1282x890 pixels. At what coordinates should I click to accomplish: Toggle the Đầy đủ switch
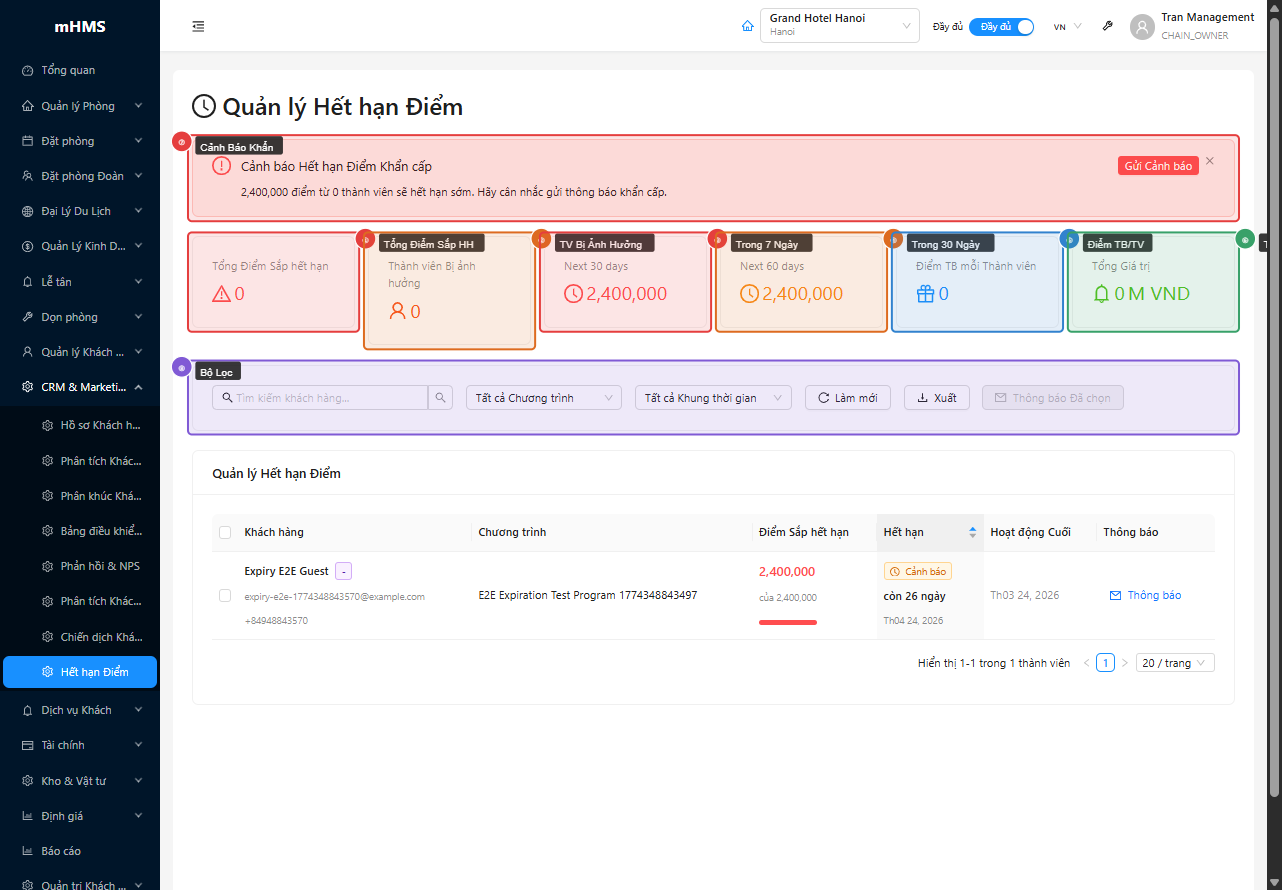pyautogui.click(x=1001, y=27)
